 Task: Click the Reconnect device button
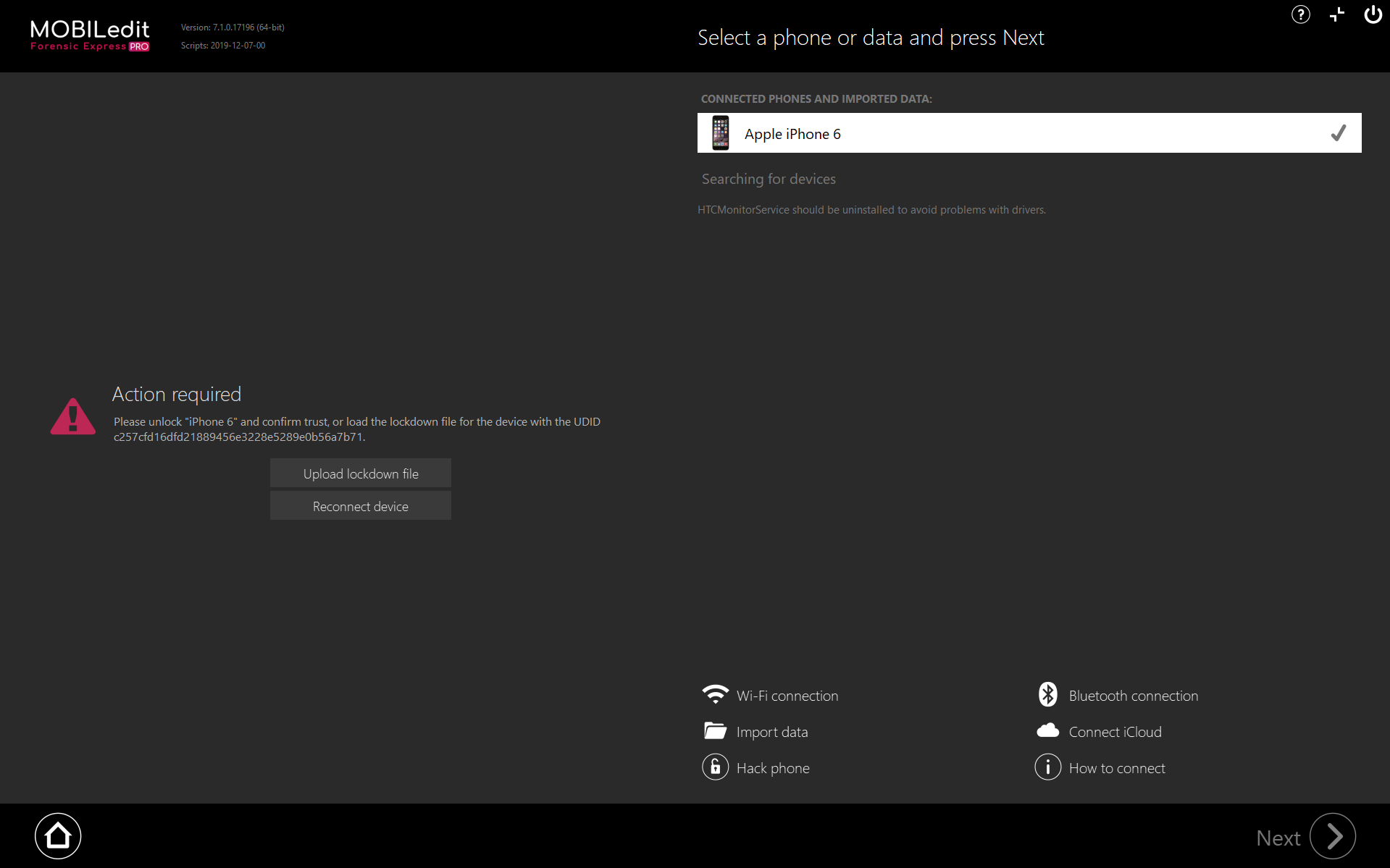point(361,506)
